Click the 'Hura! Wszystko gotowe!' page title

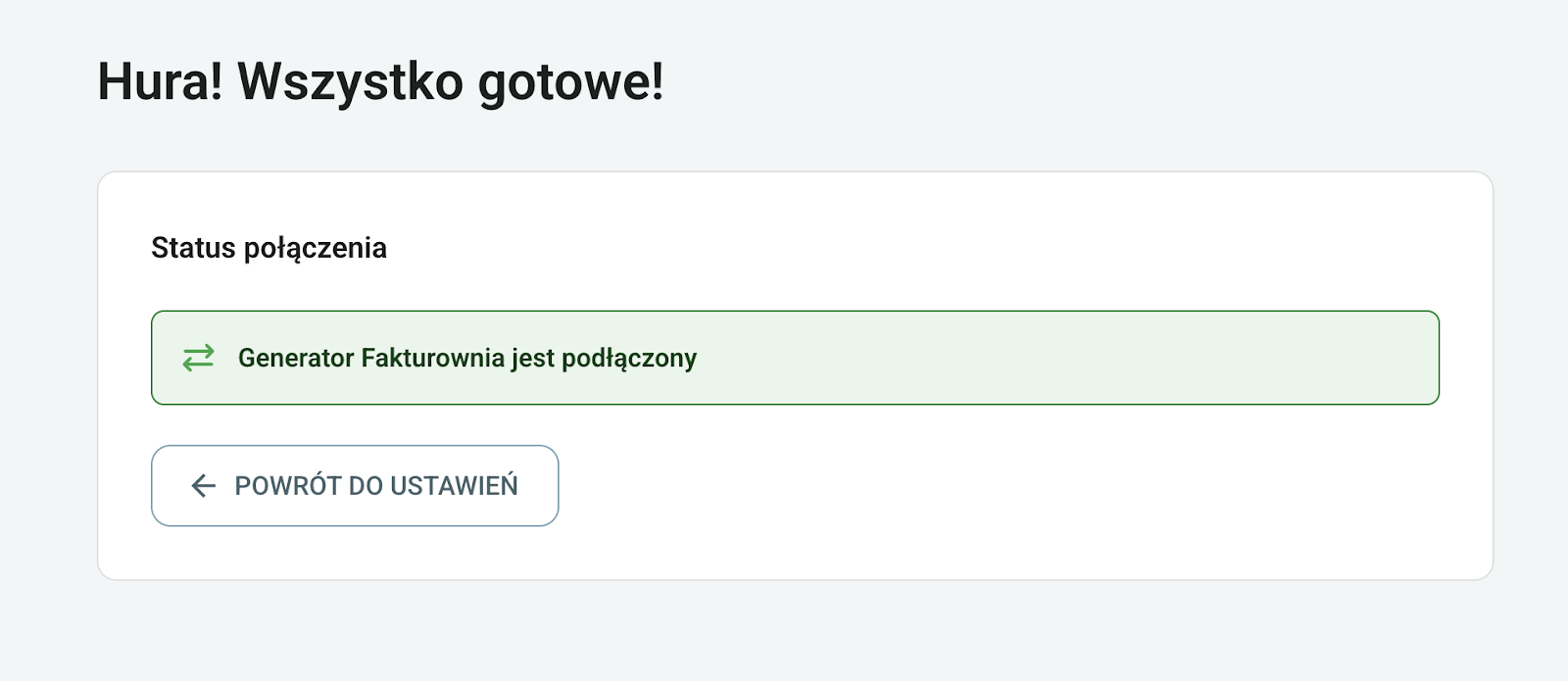(x=380, y=81)
